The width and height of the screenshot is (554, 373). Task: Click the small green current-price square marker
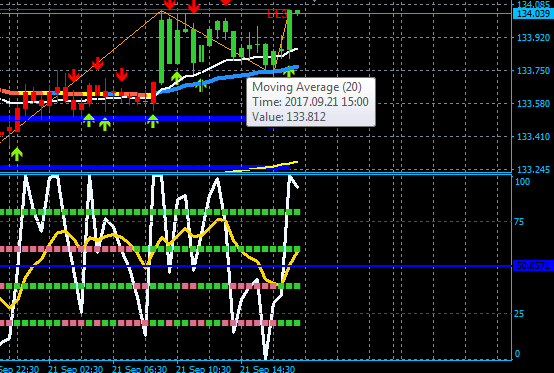(297, 13)
